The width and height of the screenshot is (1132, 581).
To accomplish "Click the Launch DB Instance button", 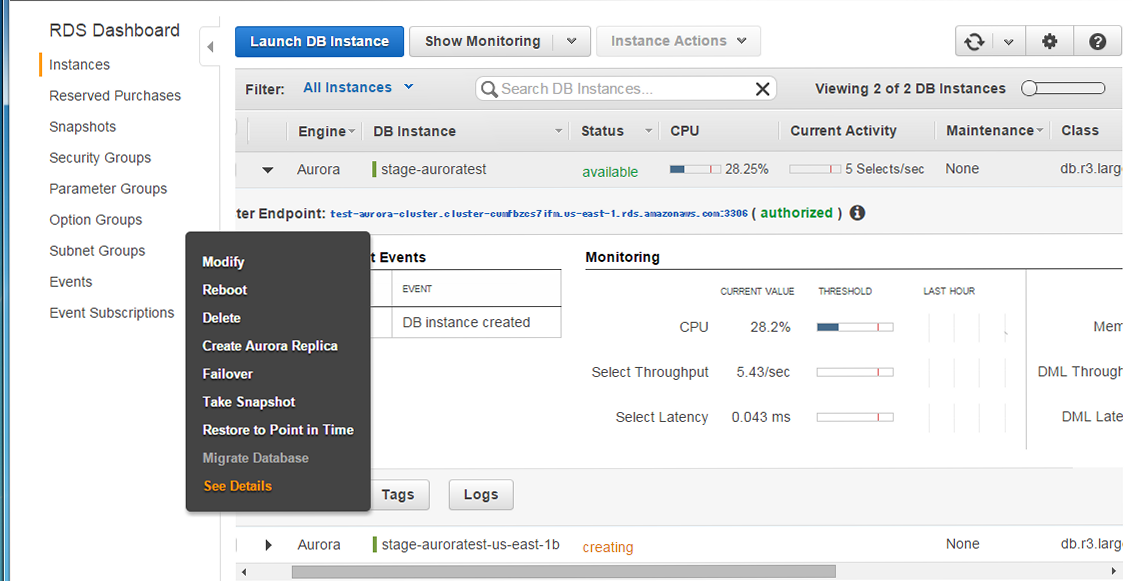I will pos(319,41).
